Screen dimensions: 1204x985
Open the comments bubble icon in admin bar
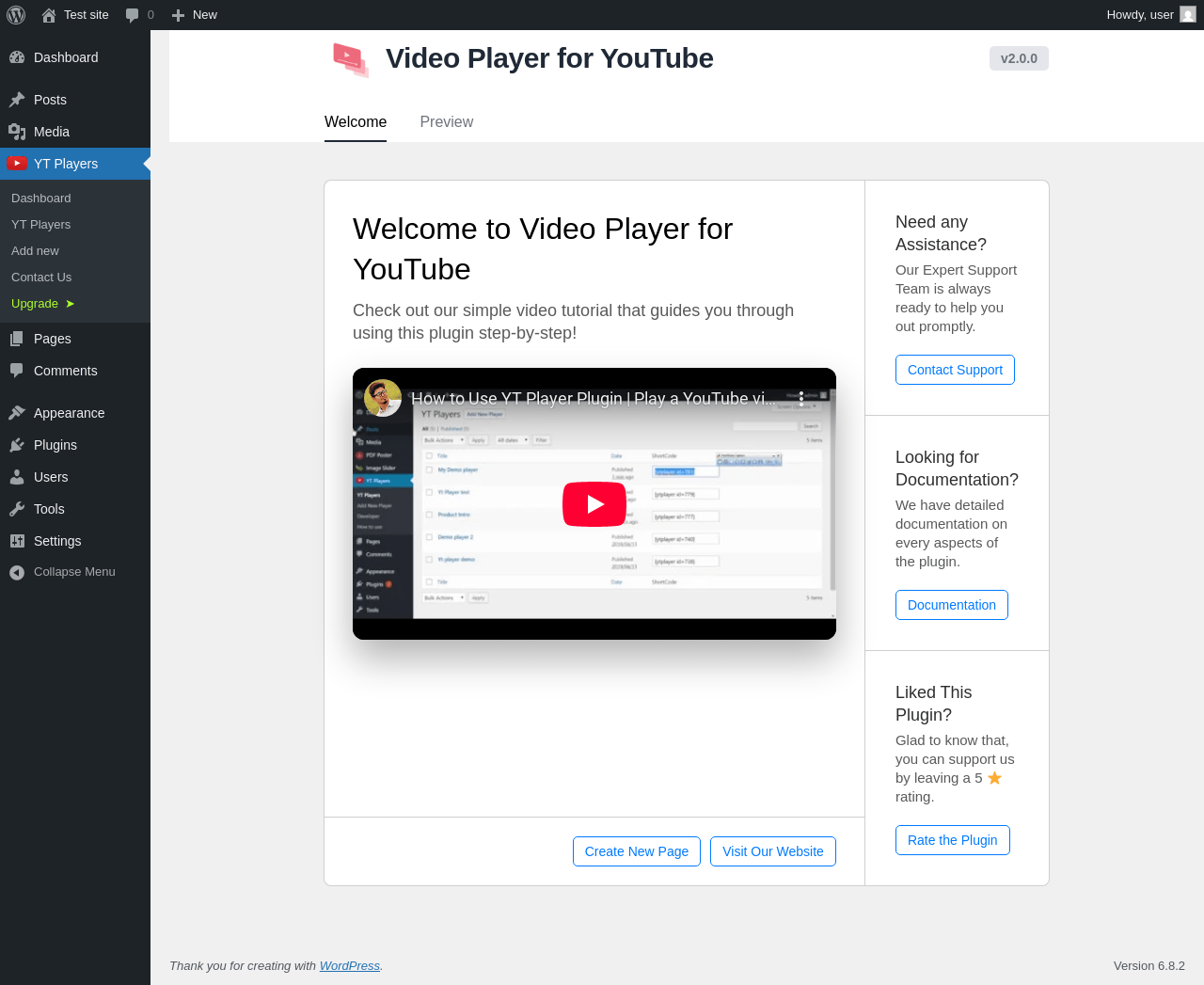pos(133,15)
